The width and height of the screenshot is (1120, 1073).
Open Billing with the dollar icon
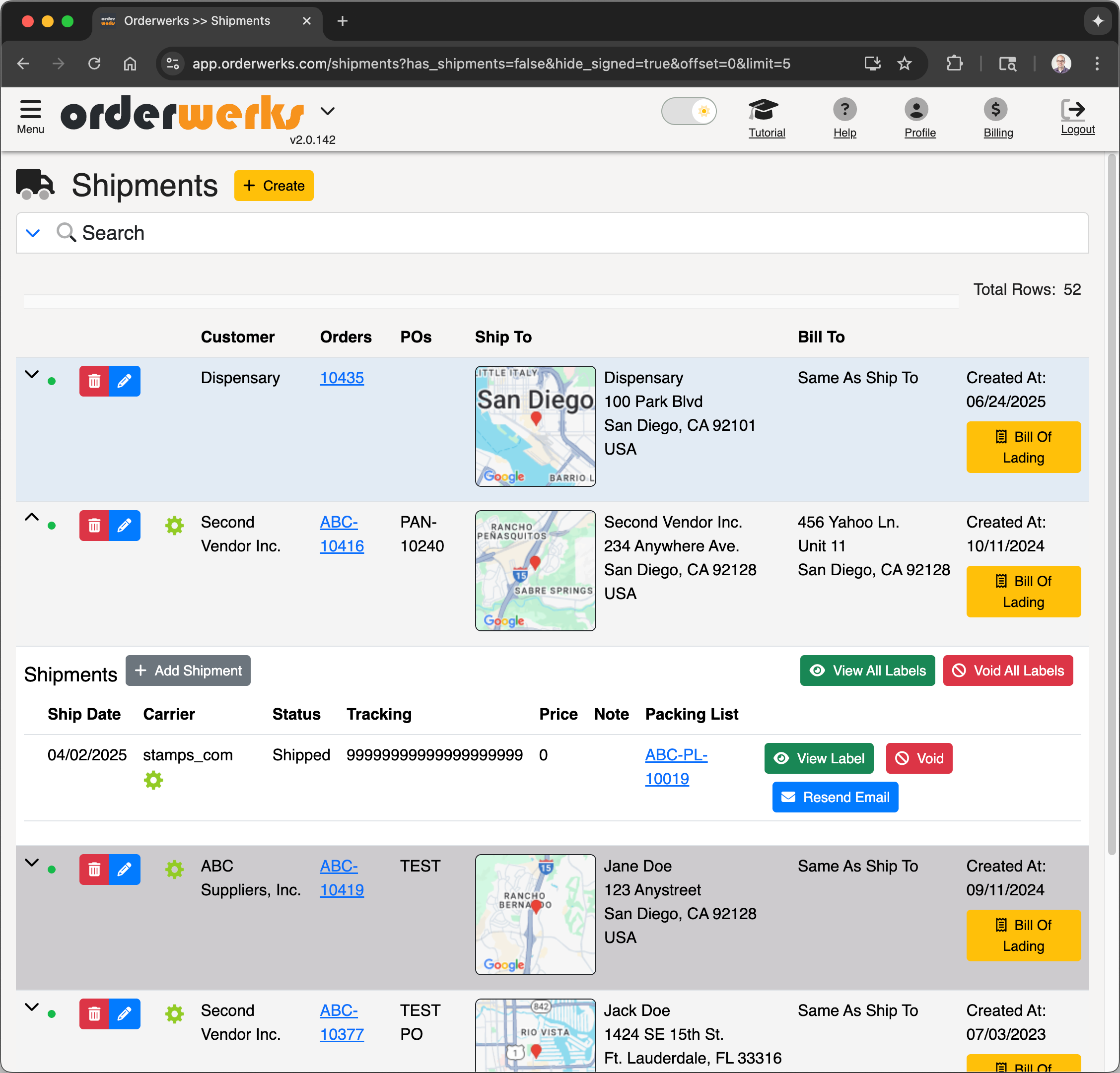coord(996,110)
